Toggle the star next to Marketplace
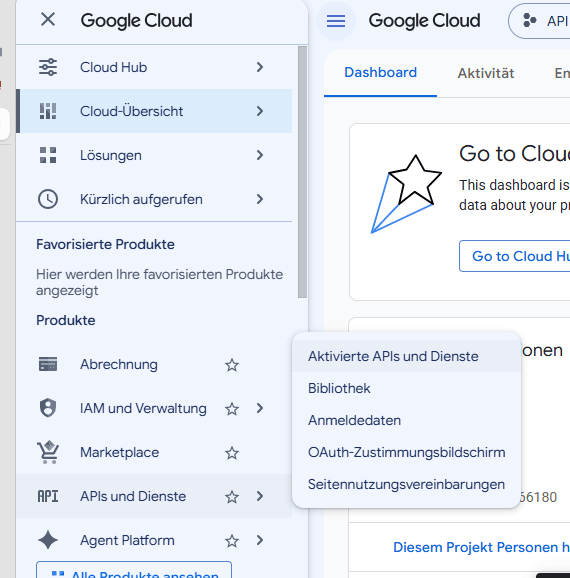 (x=232, y=453)
